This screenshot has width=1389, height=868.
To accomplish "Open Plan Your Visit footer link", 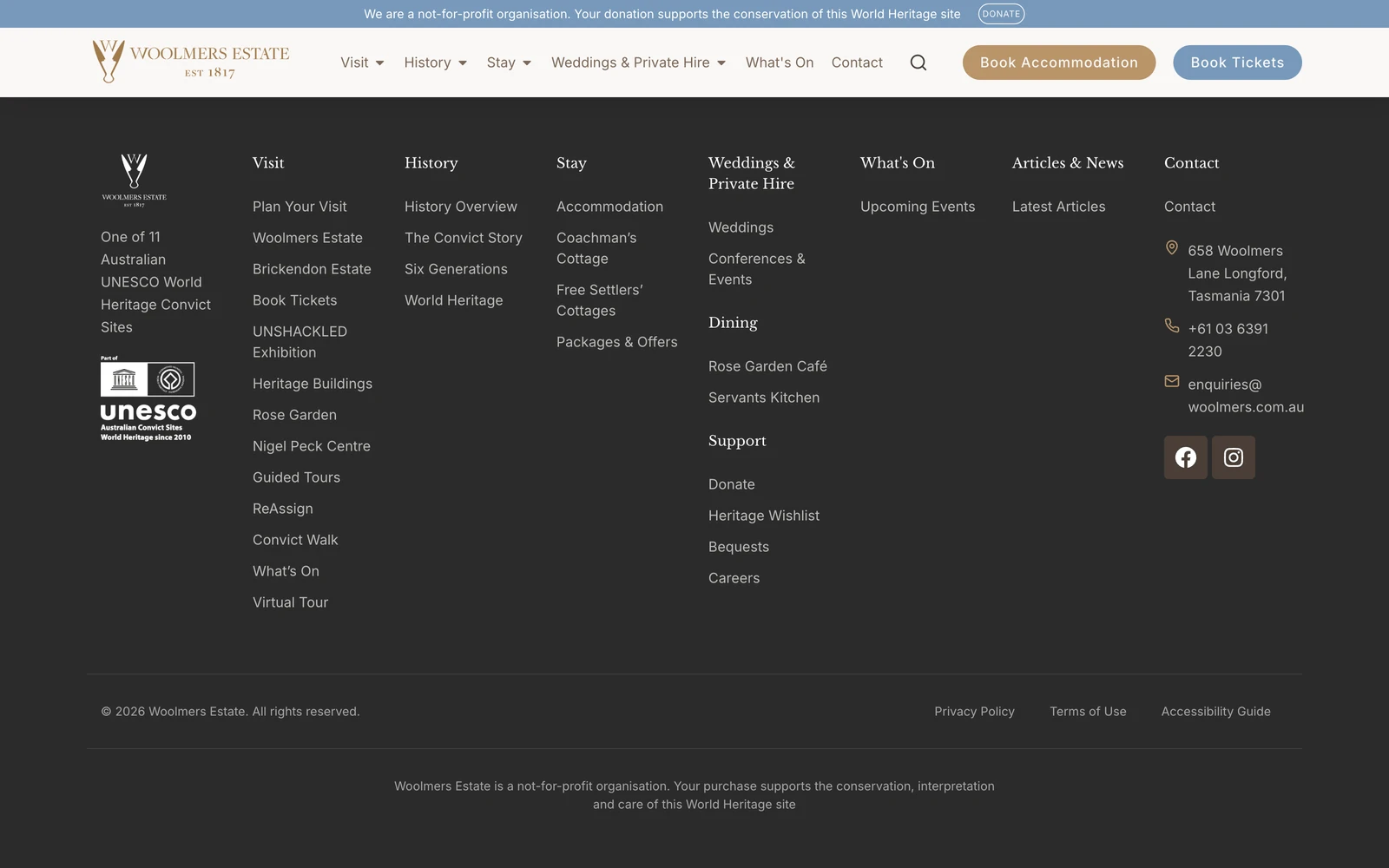I will (x=300, y=207).
